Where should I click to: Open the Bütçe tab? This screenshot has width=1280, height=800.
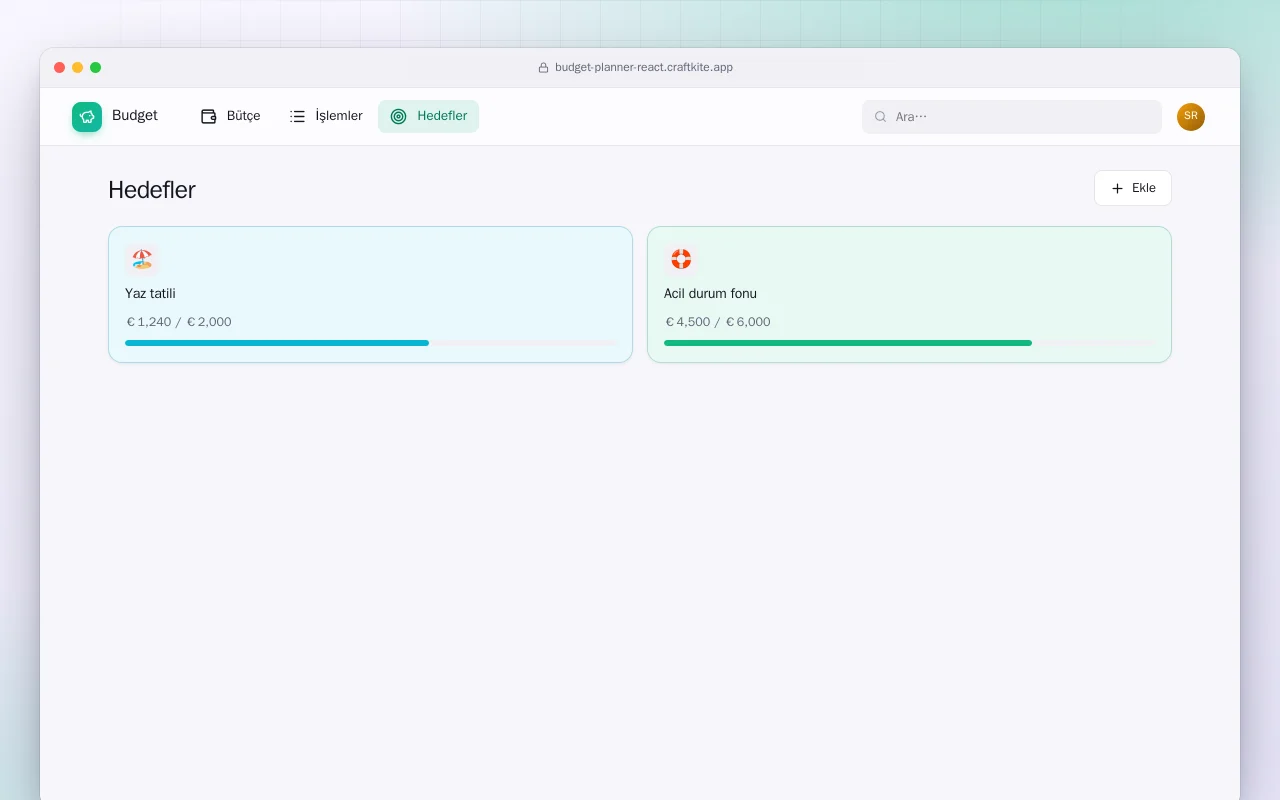tap(231, 116)
